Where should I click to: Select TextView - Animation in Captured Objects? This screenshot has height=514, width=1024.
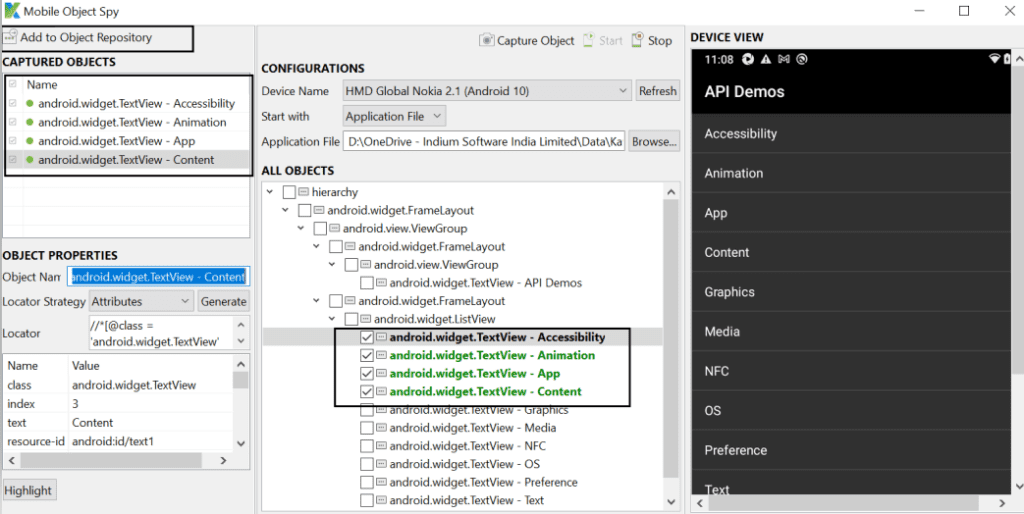tap(132, 122)
